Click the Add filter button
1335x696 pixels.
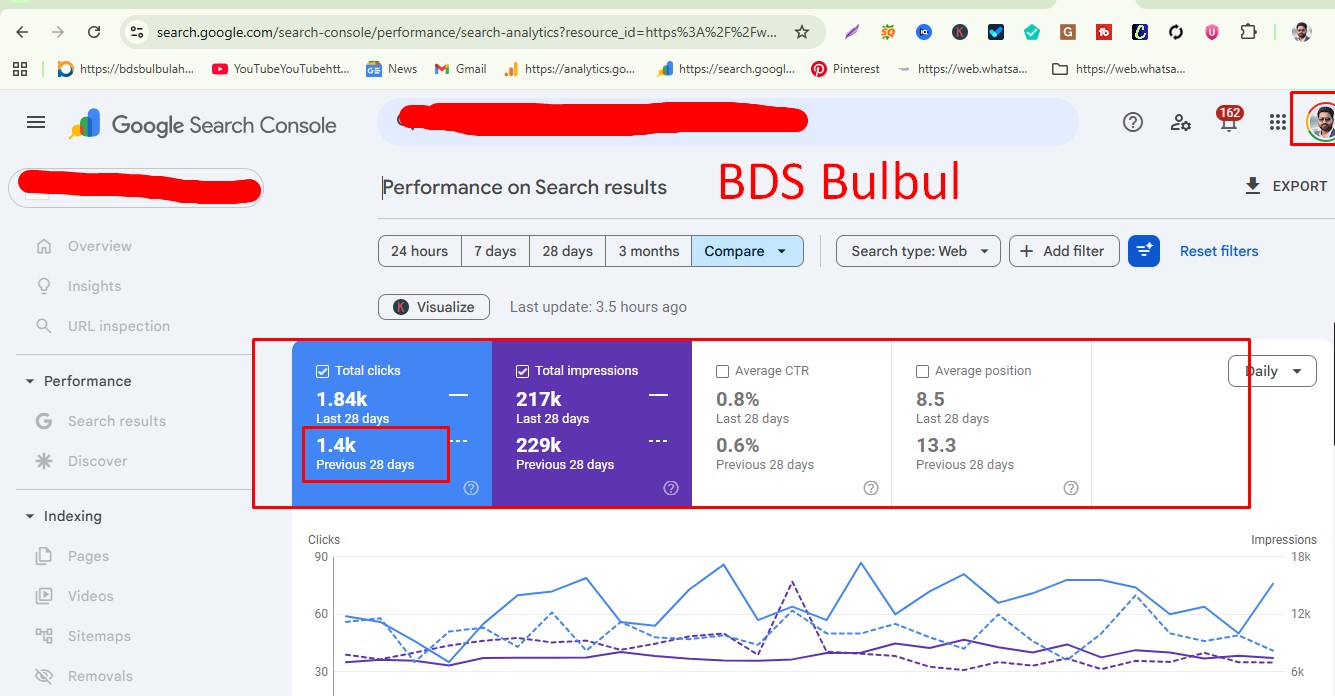1062,251
